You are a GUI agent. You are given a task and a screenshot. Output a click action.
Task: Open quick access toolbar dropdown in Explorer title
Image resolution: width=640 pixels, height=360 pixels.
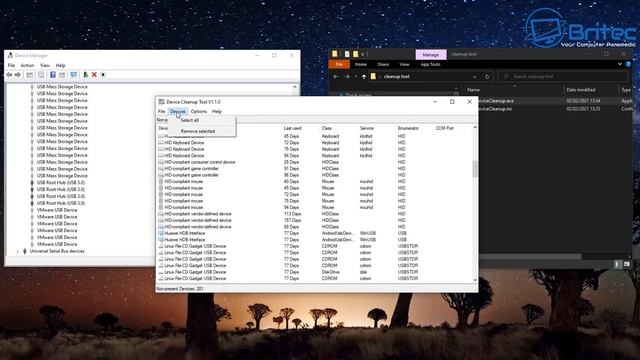click(x=362, y=54)
